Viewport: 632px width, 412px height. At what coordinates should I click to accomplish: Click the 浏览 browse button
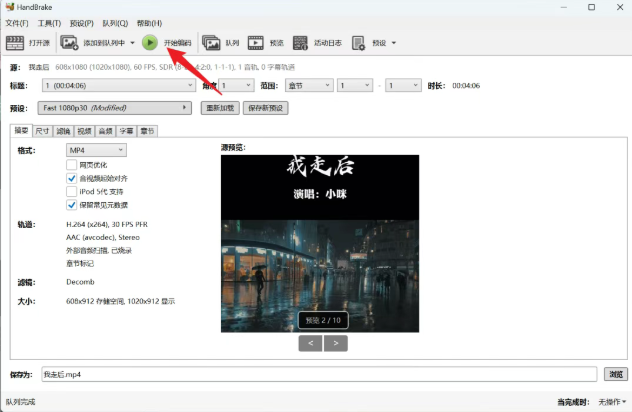616,374
